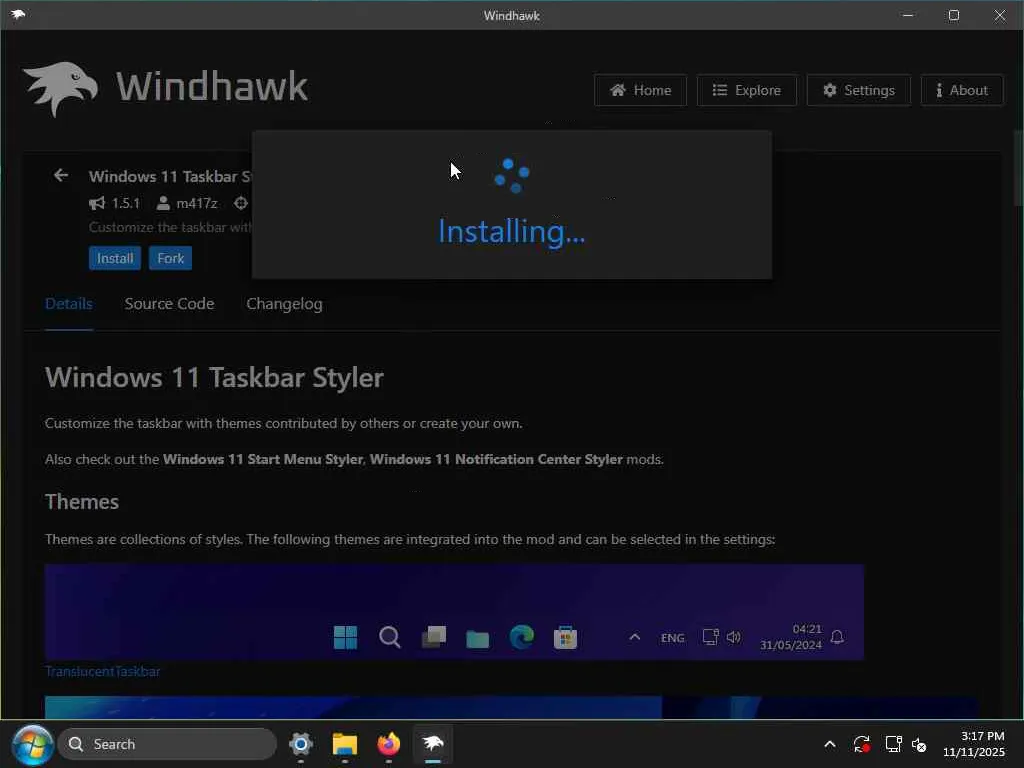
Task: Show hidden system tray icons
Action: (x=829, y=744)
